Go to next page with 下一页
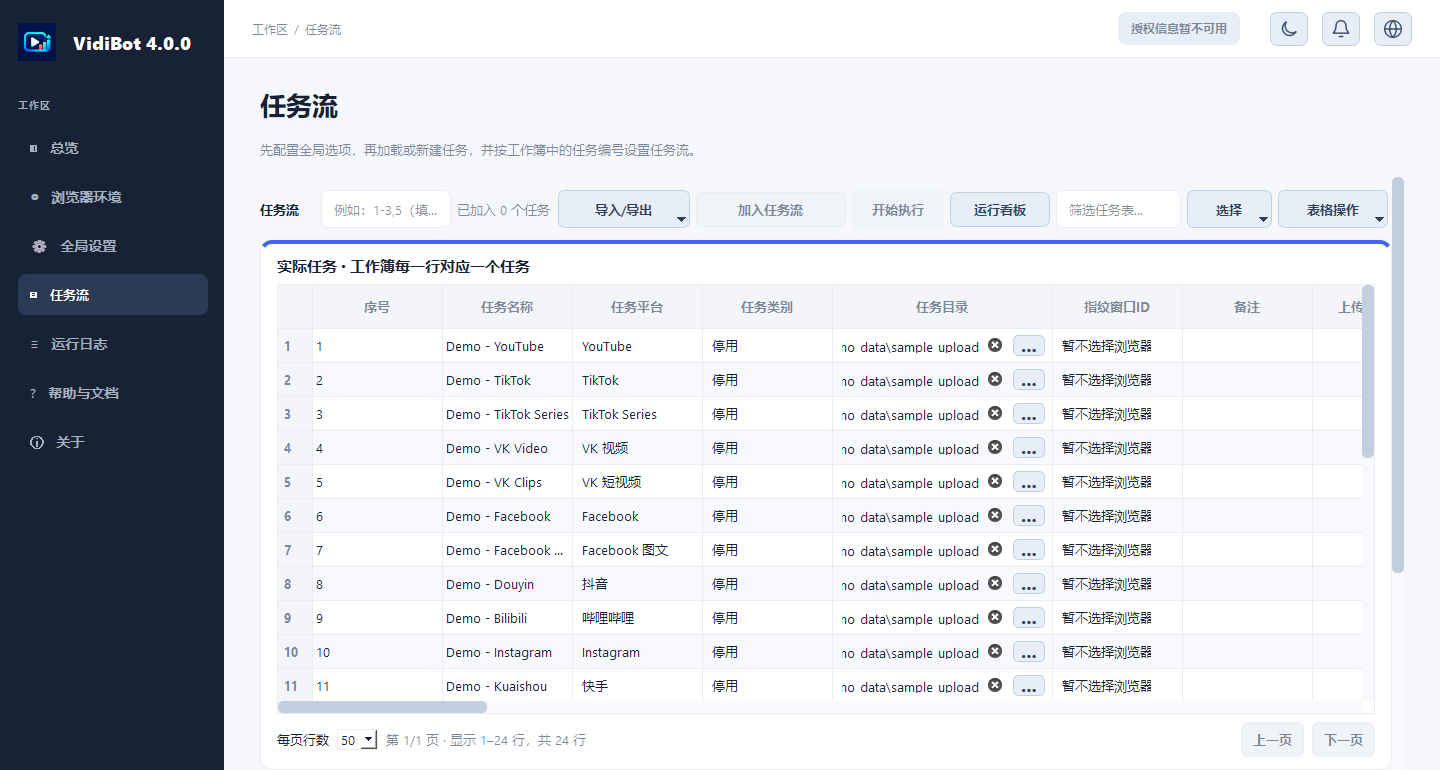The image size is (1440, 770). click(1343, 740)
